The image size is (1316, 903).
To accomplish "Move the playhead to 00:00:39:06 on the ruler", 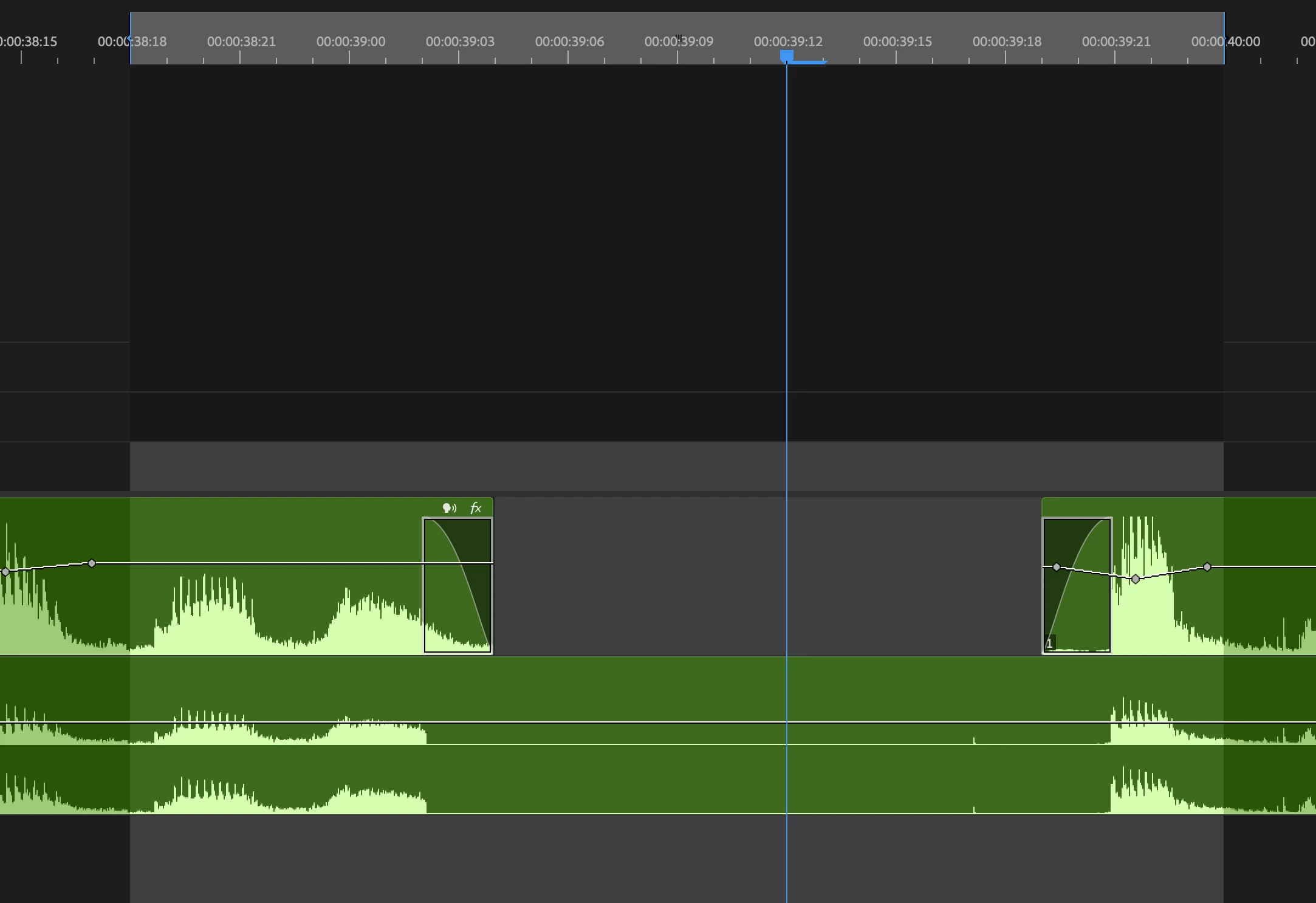I will 568,56.
